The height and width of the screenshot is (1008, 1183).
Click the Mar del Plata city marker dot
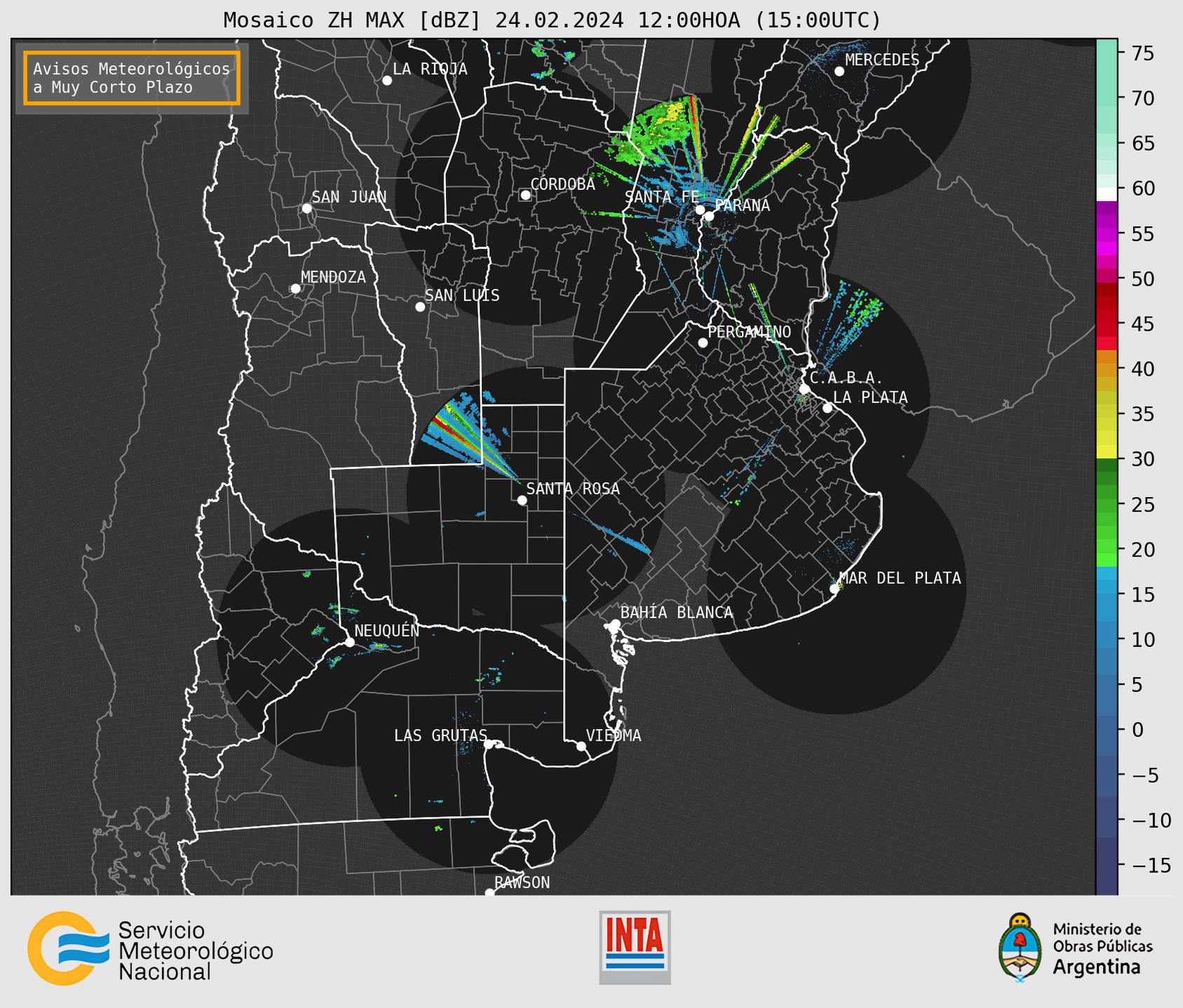(834, 589)
